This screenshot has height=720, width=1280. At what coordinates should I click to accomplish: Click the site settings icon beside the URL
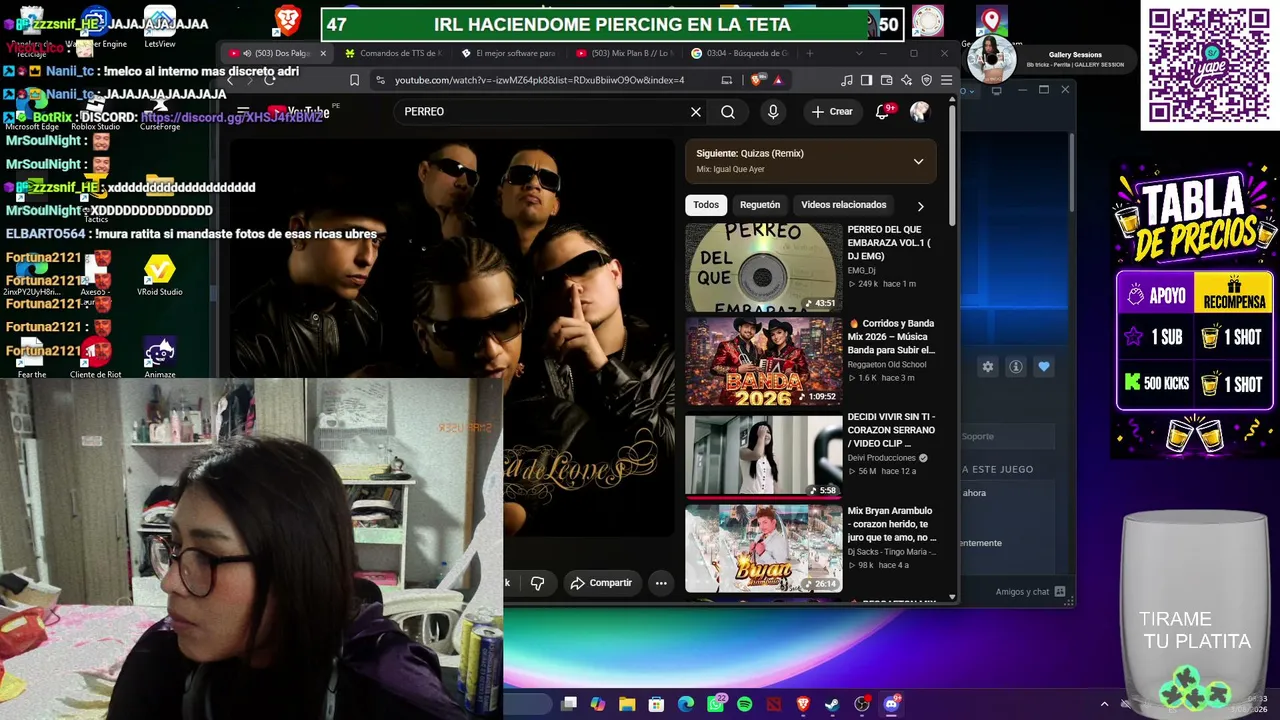380,80
